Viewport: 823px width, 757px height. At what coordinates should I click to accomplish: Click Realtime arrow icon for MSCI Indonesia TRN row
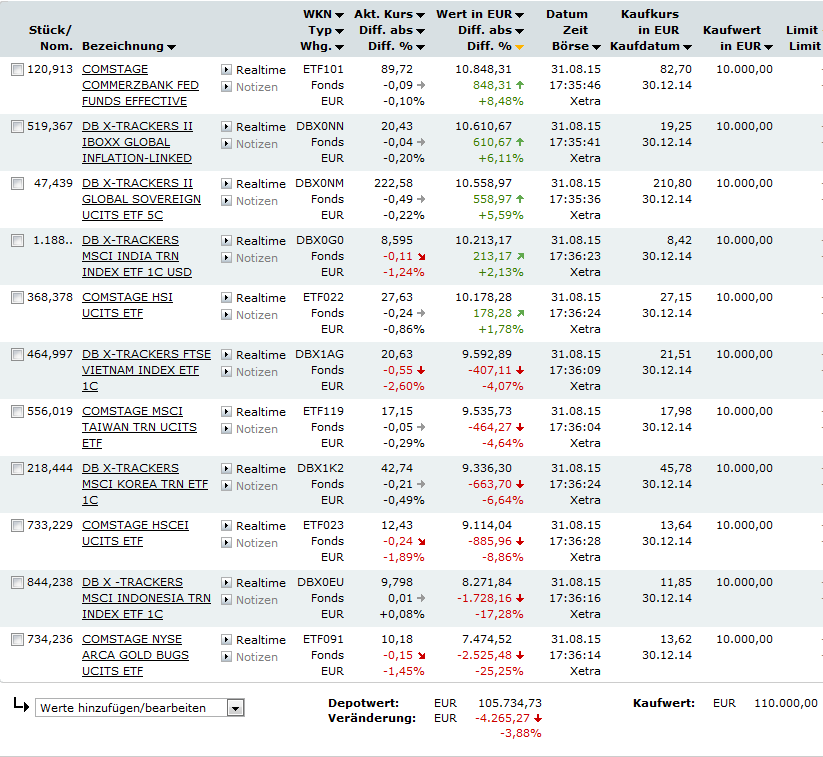226,582
